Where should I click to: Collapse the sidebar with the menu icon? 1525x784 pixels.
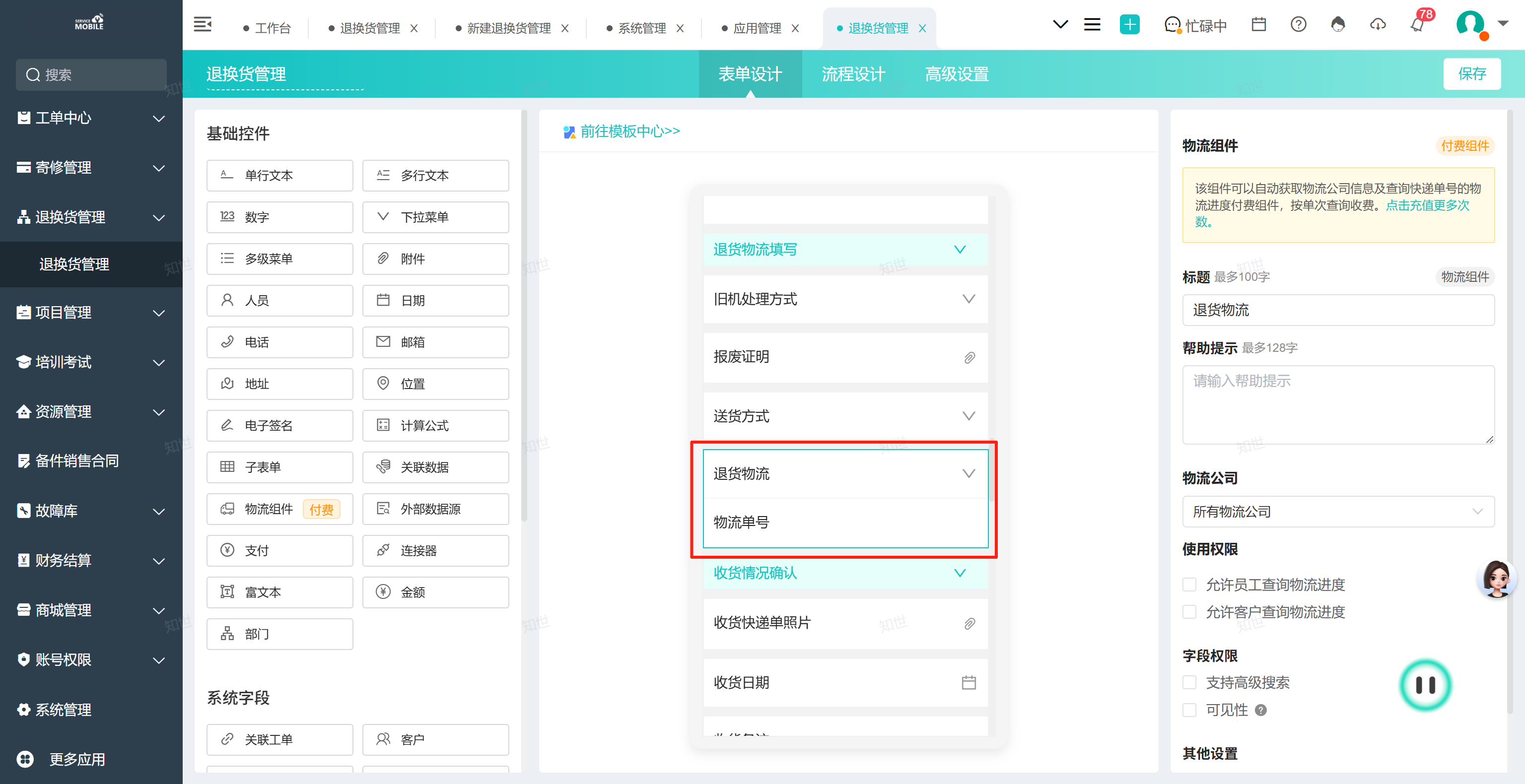click(203, 24)
